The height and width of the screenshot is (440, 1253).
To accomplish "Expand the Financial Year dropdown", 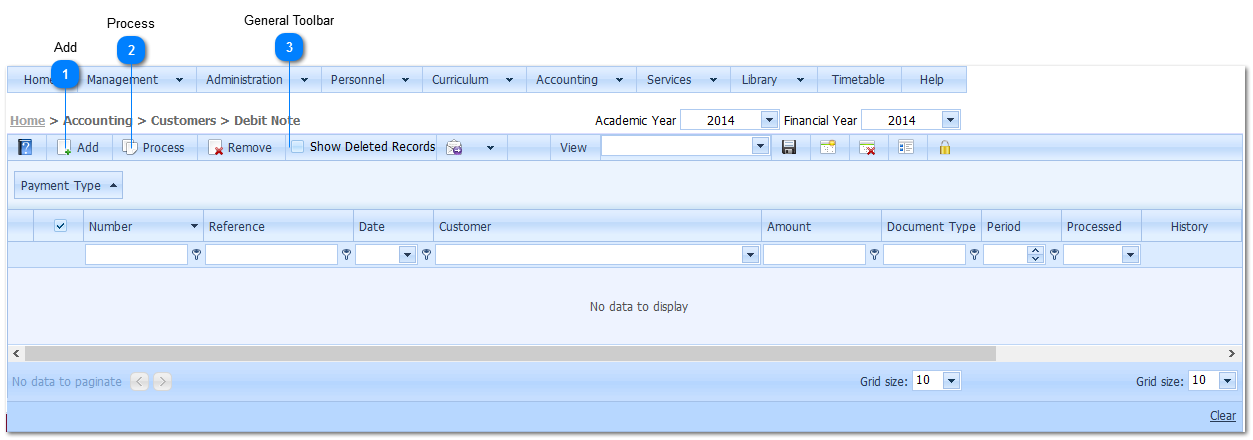I will pyautogui.click(x=950, y=120).
